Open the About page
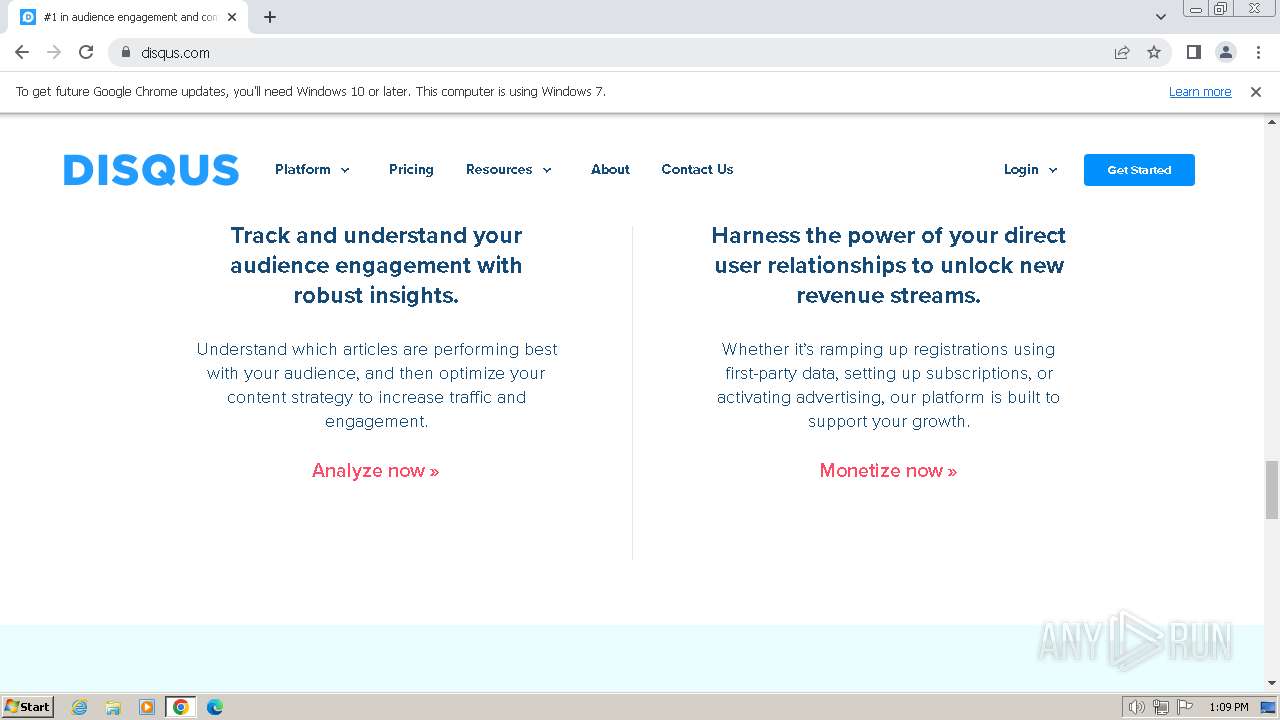Viewport: 1280px width, 720px height. (610, 169)
